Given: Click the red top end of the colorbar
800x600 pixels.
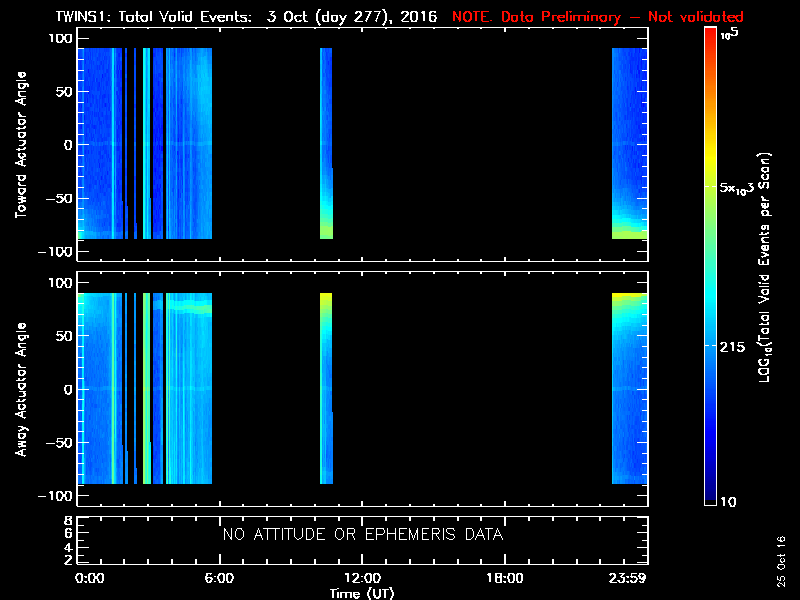Looking at the screenshot, I should tap(711, 32).
